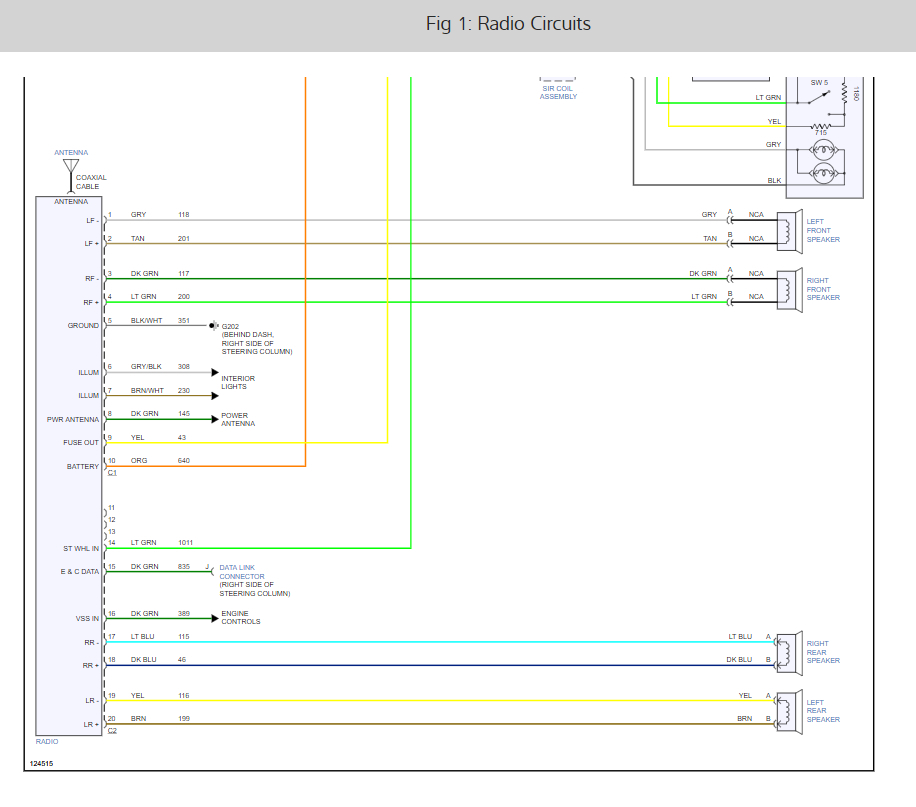
Task: Click the Fig 1: Radio Circuits title
Action: [508, 24]
